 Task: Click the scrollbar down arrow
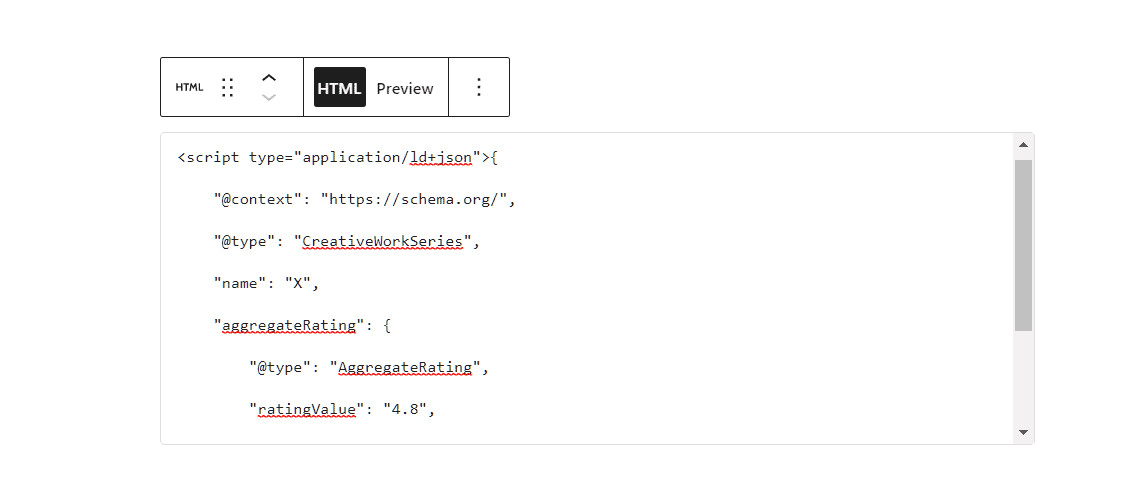1023,432
